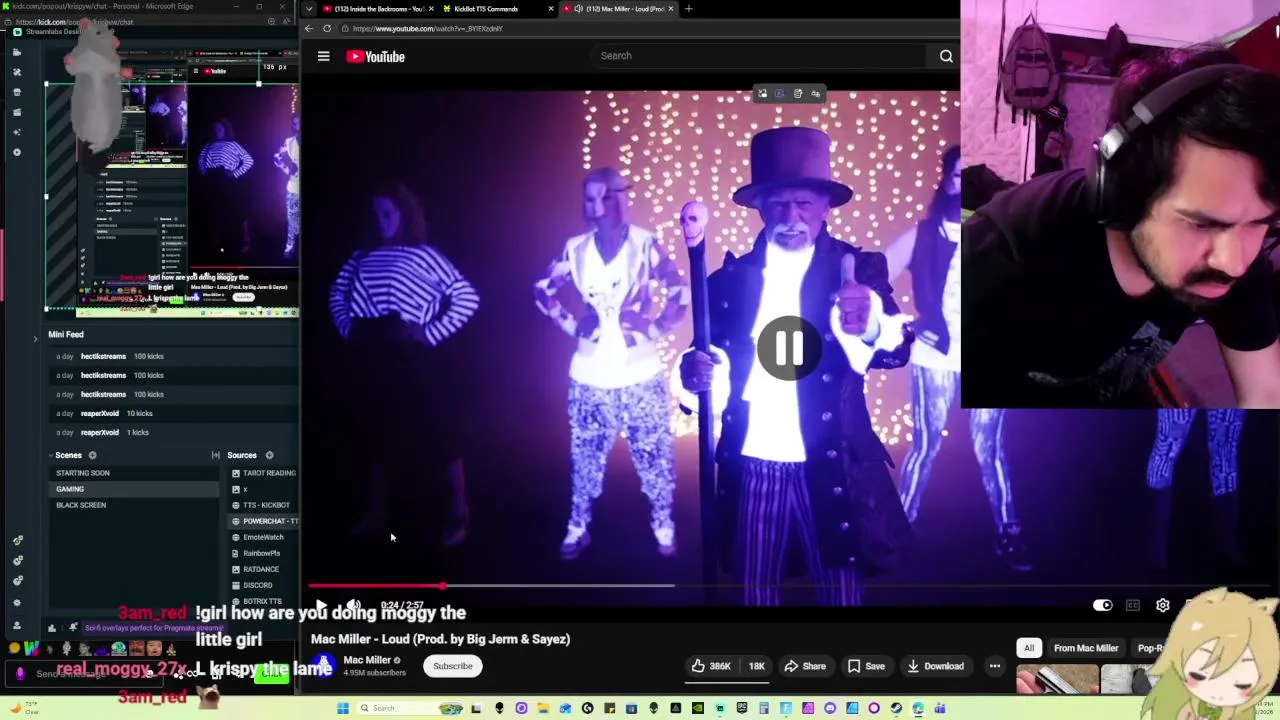Select the GAMING scene
This screenshot has height=720, width=1280.
134,489
